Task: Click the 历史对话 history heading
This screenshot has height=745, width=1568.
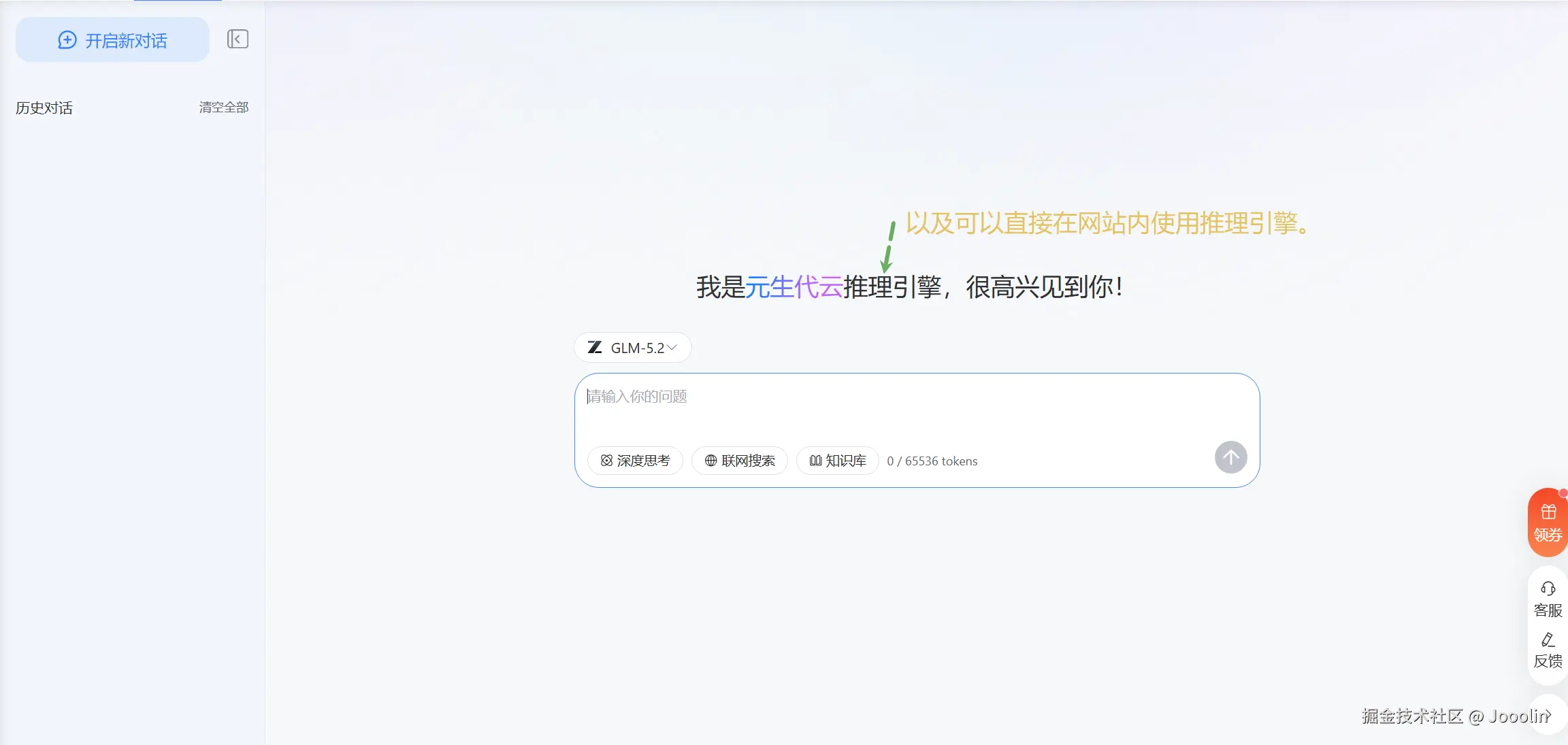Action: click(44, 108)
